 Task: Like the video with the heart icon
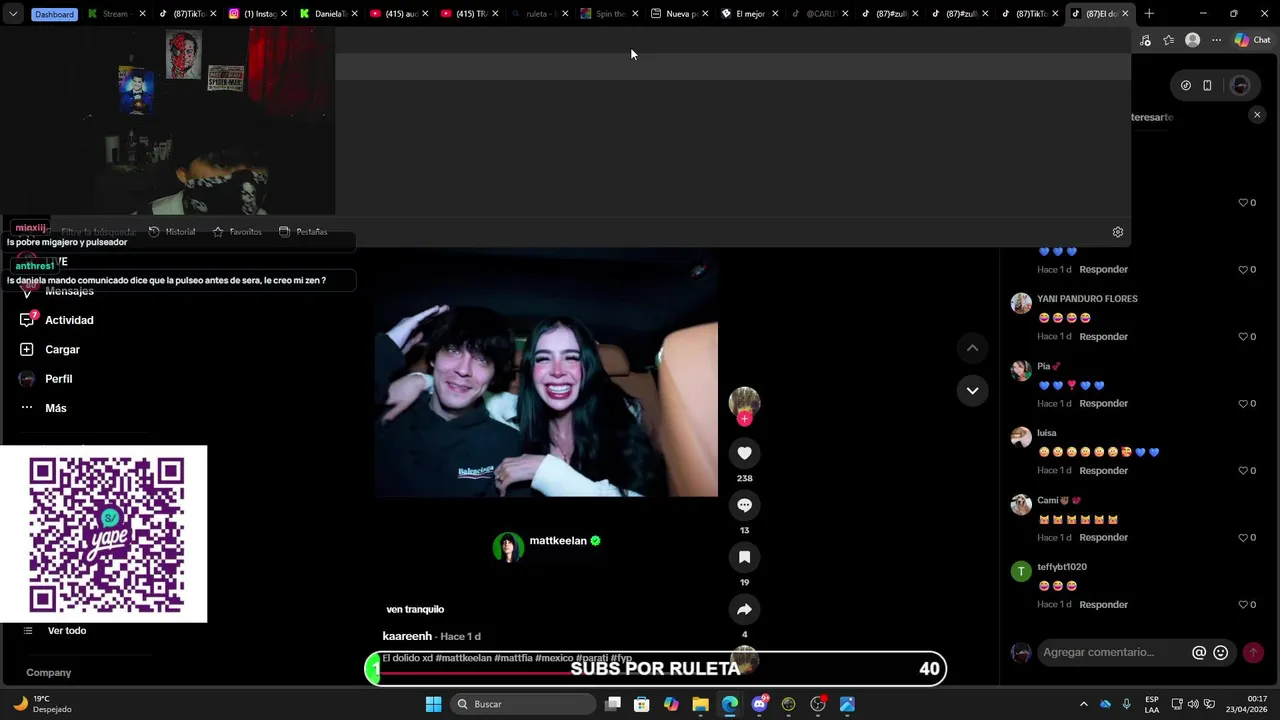[x=744, y=453]
